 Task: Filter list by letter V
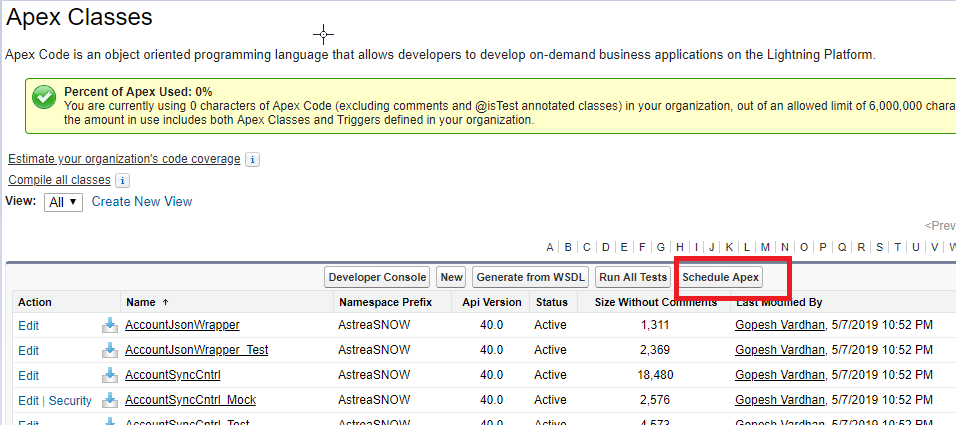pos(934,247)
